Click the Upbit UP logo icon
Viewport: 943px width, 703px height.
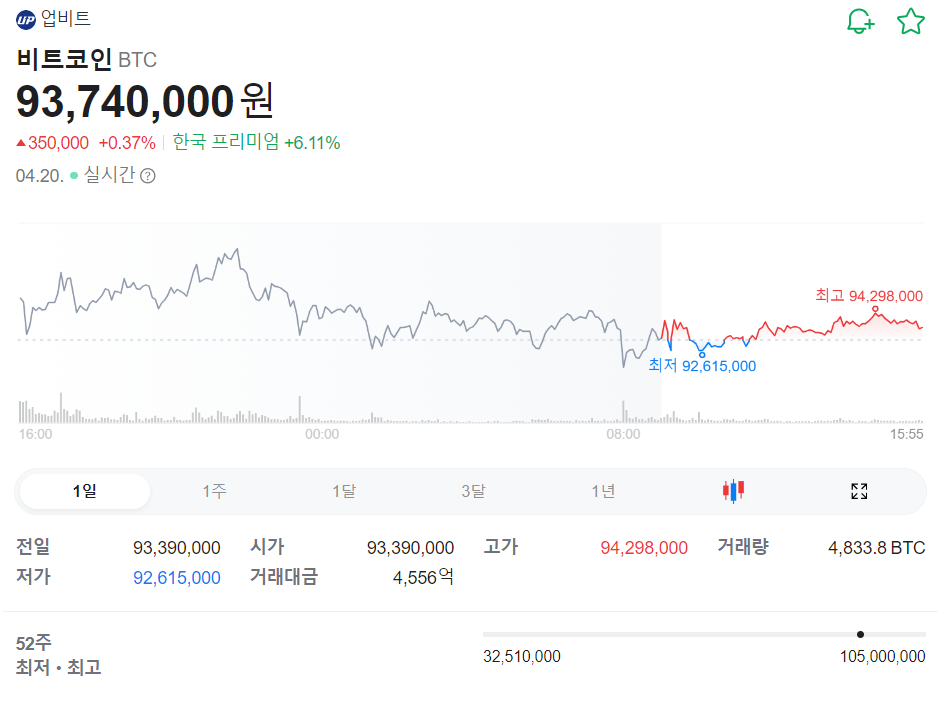click(x=26, y=20)
